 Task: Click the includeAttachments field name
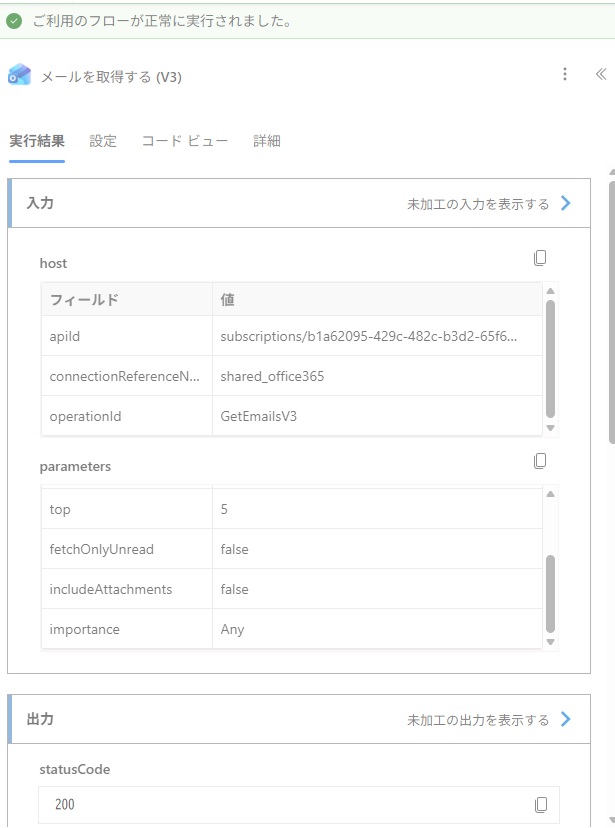(x=111, y=589)
